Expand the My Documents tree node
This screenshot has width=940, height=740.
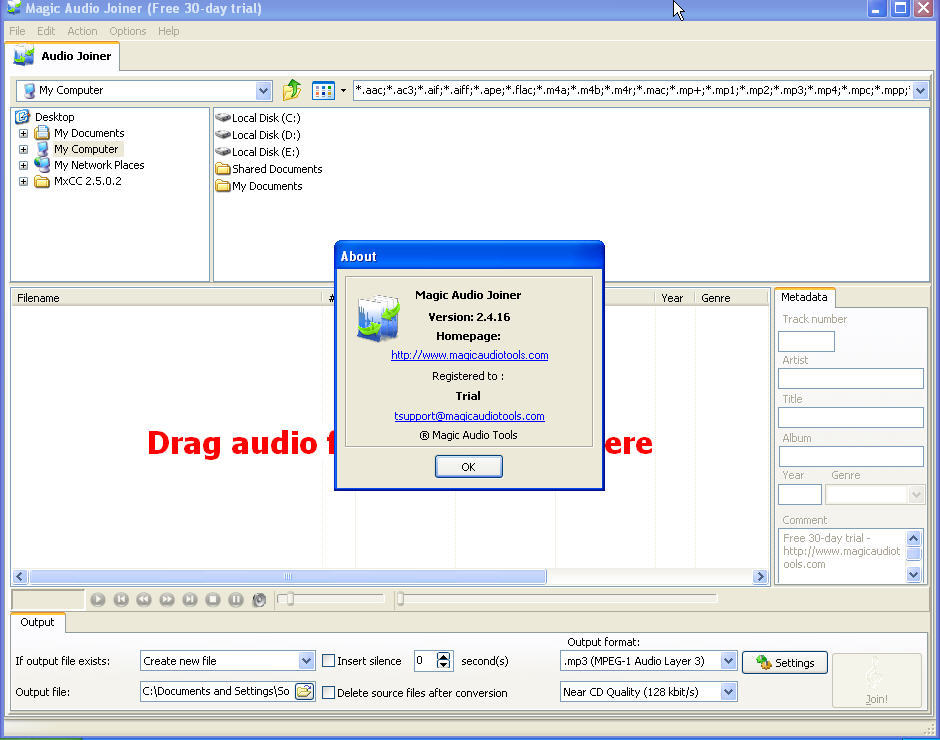(22, 132)
